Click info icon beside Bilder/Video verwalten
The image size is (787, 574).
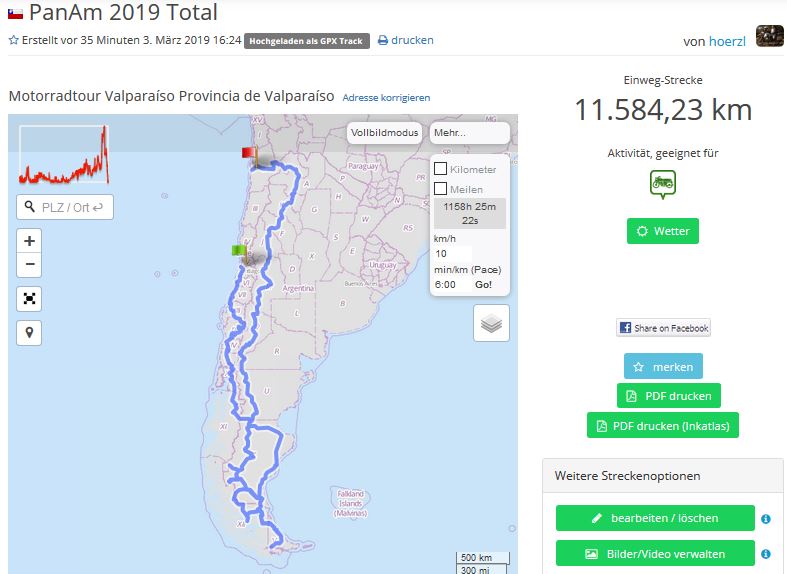point(765,553)
